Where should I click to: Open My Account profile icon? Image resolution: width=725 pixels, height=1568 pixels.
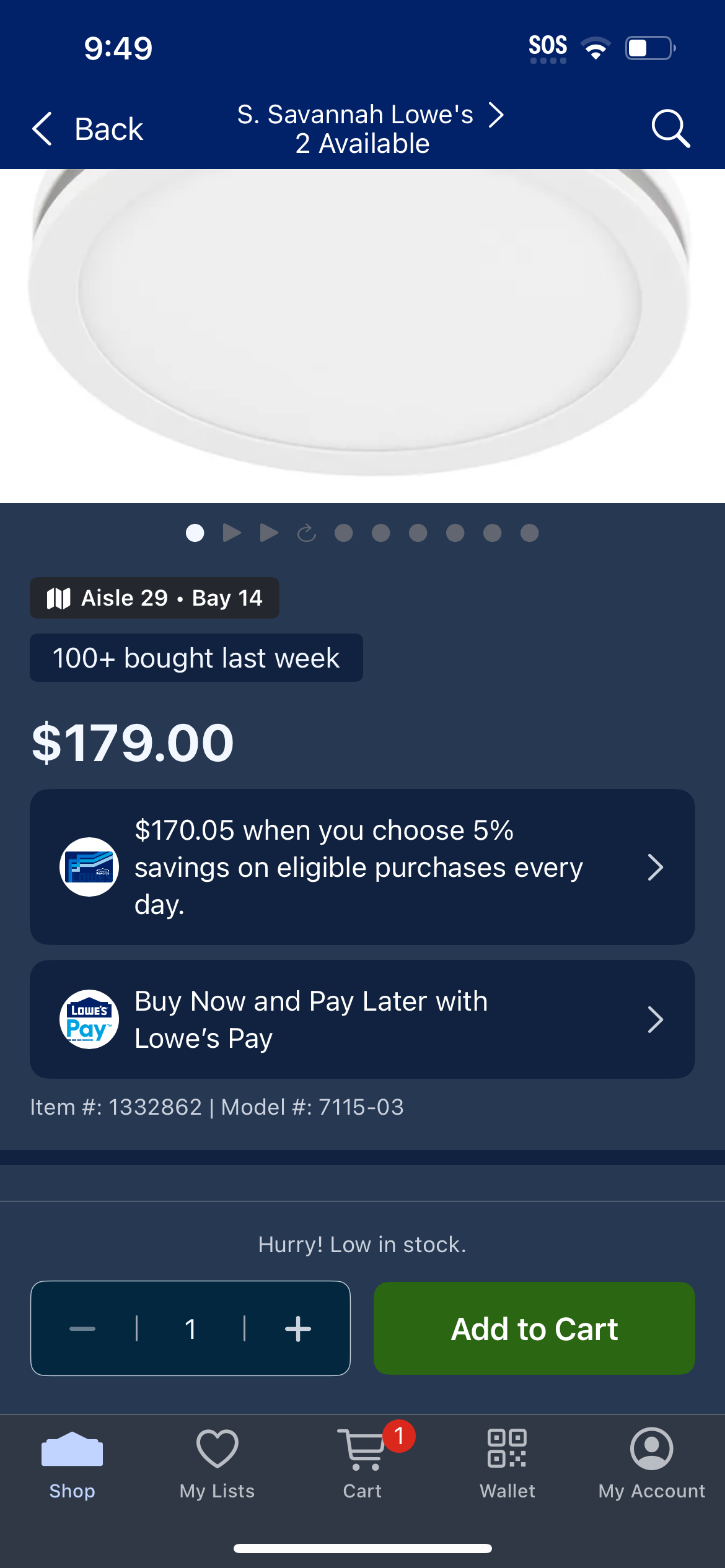652,1448
